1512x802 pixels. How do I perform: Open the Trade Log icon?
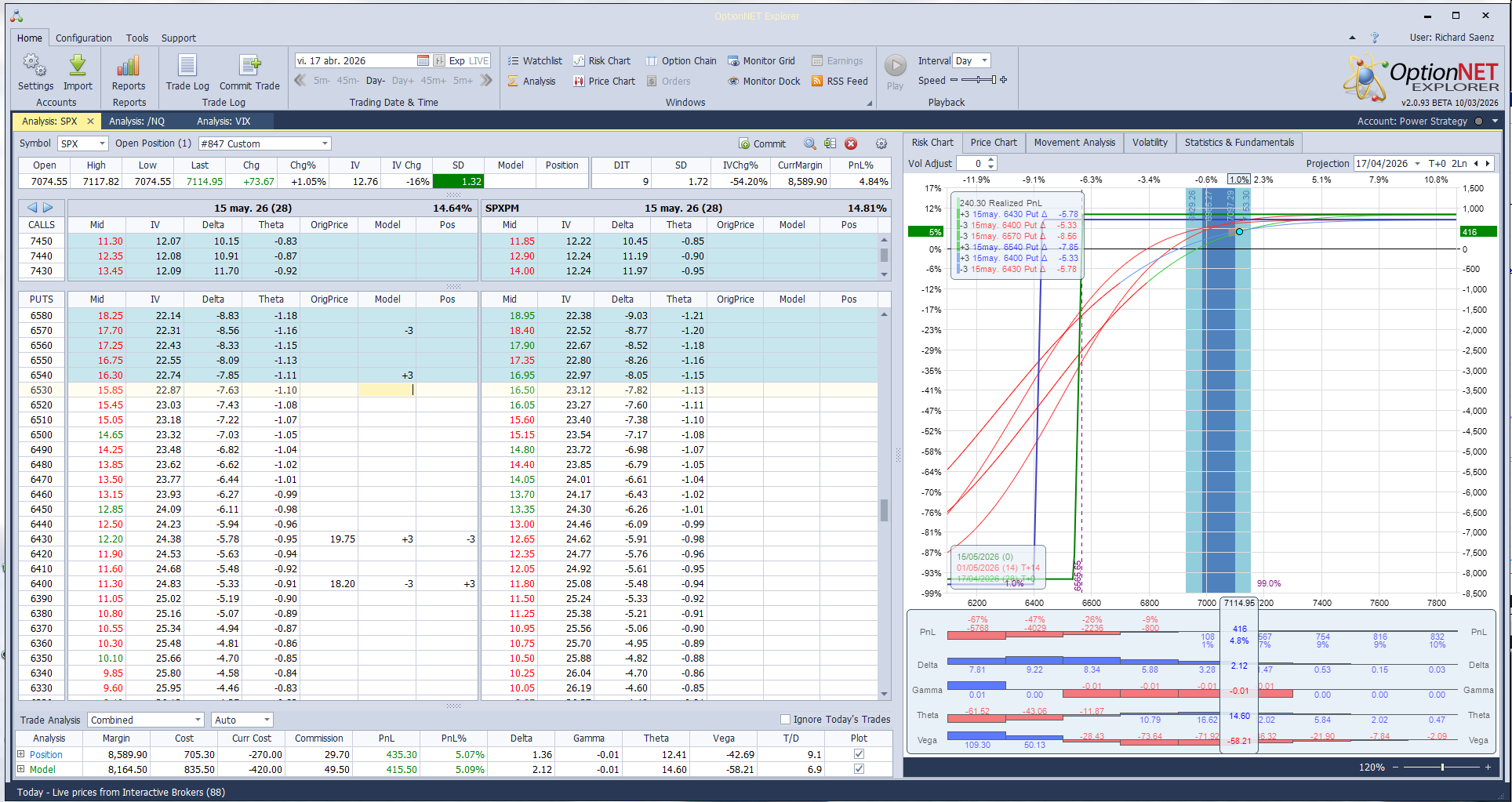pos(187,72)
